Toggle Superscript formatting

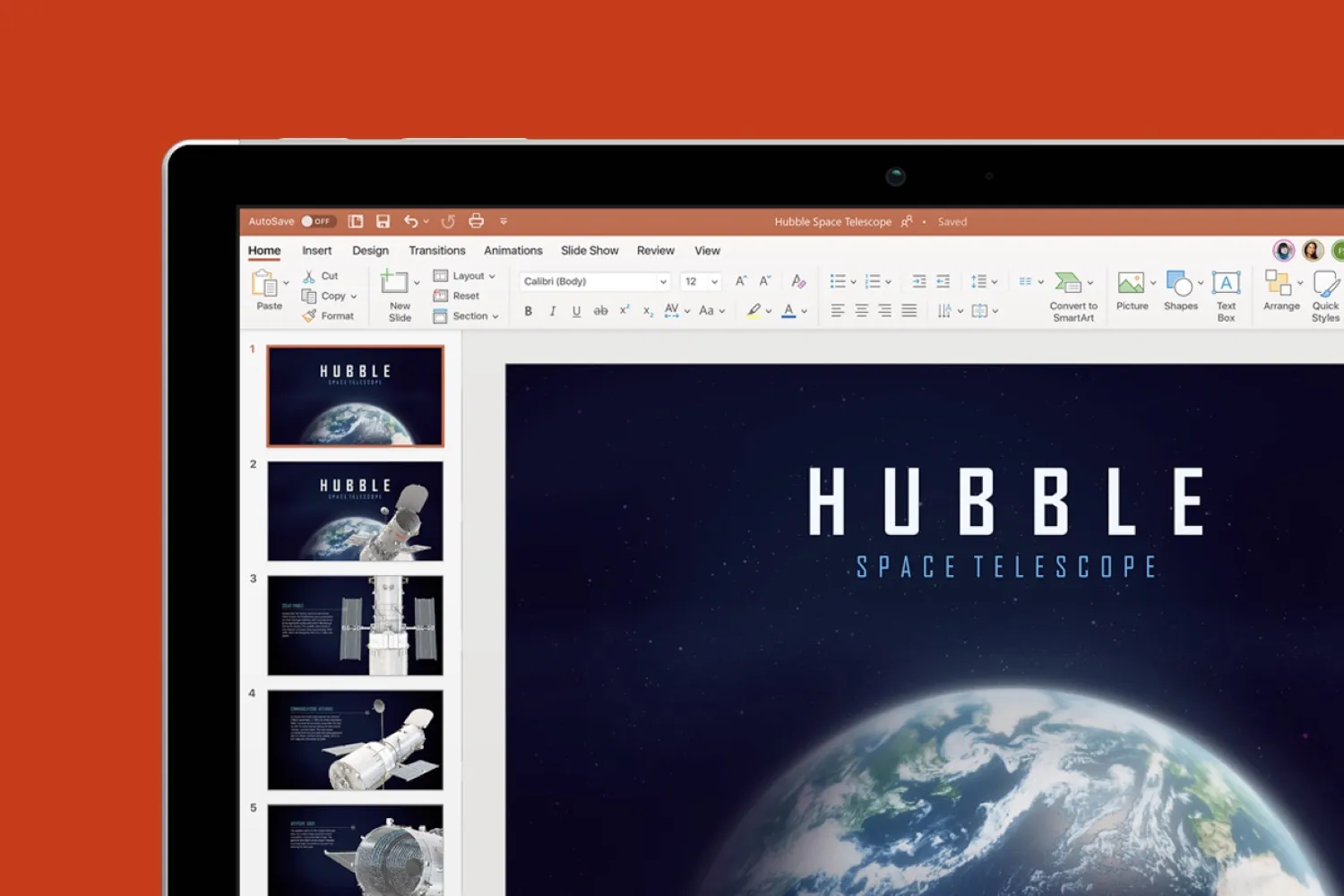pos(625,310)
